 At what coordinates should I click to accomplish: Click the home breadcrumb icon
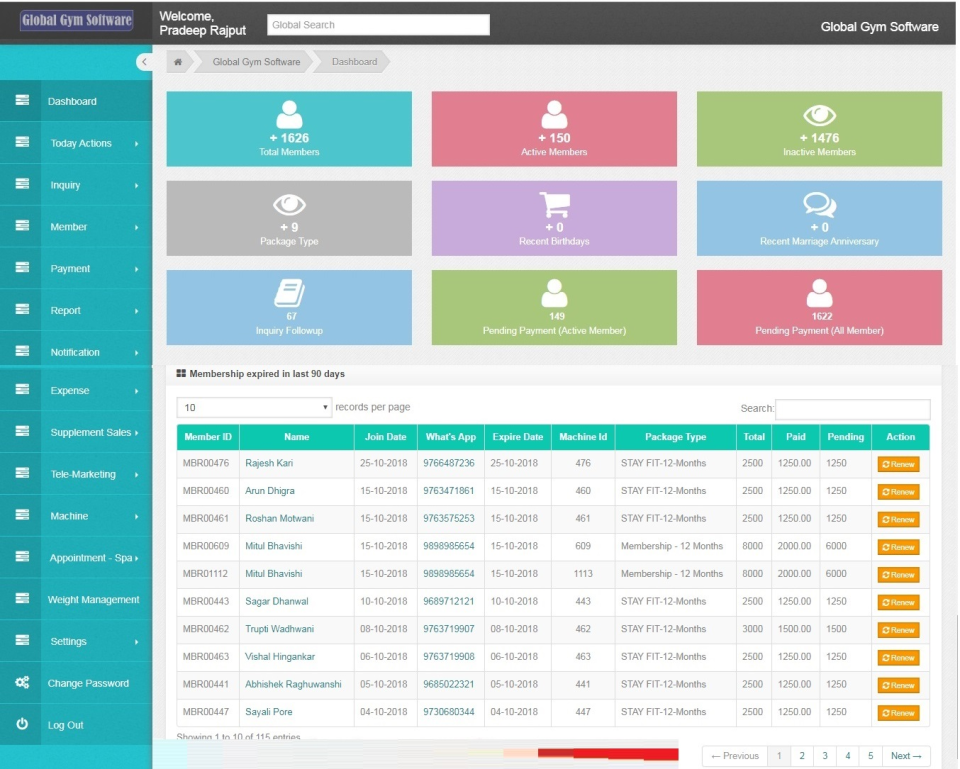176,62
